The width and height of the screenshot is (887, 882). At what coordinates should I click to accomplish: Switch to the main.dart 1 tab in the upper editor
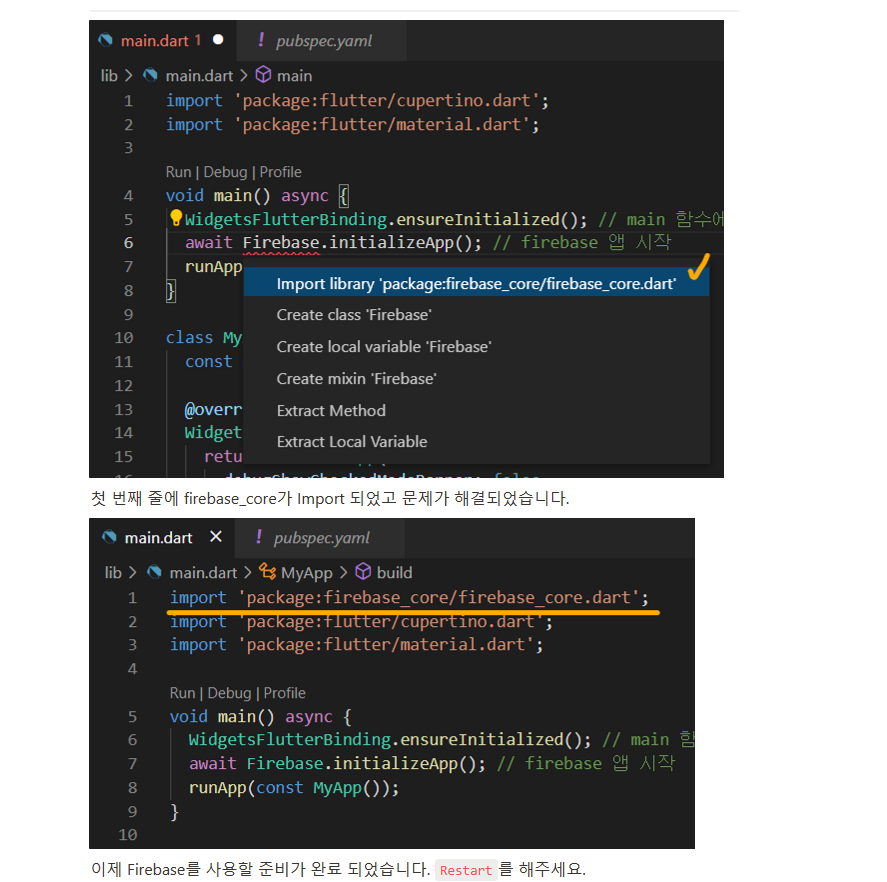coord(162,40)
